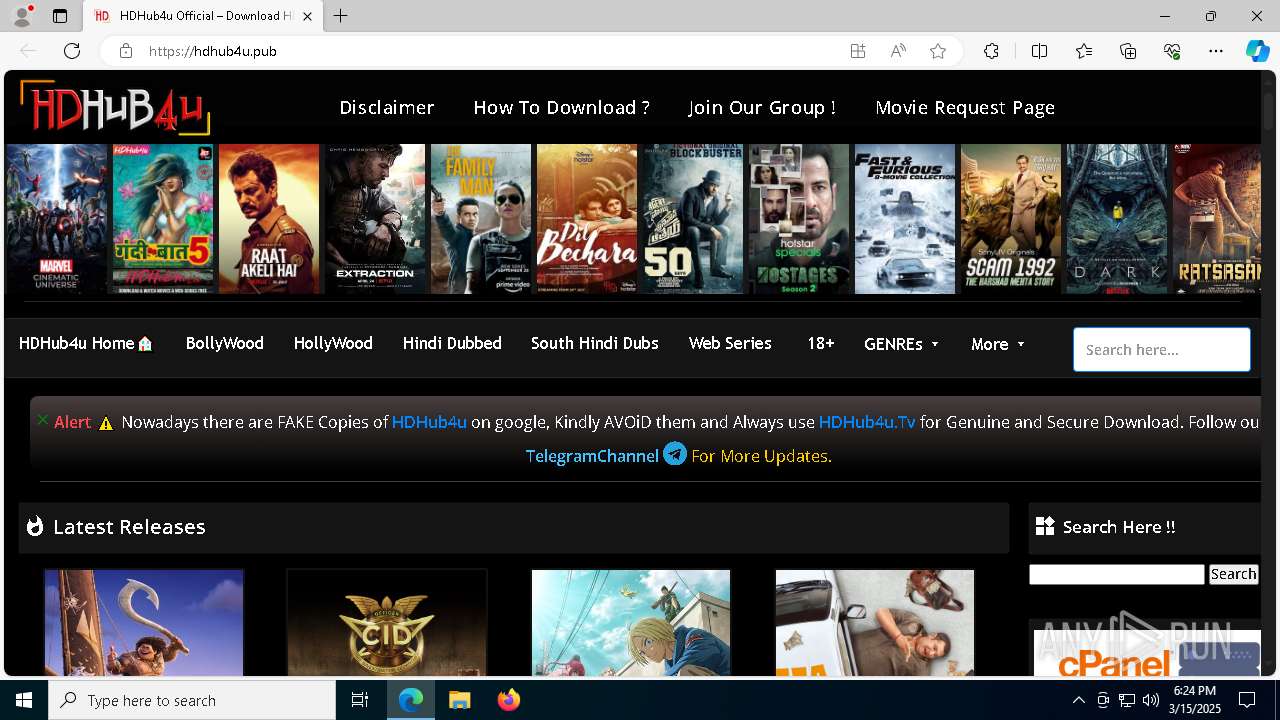Open a new browser tab
The width and height of the screenshot is (1280, 720).
point(340,16)
